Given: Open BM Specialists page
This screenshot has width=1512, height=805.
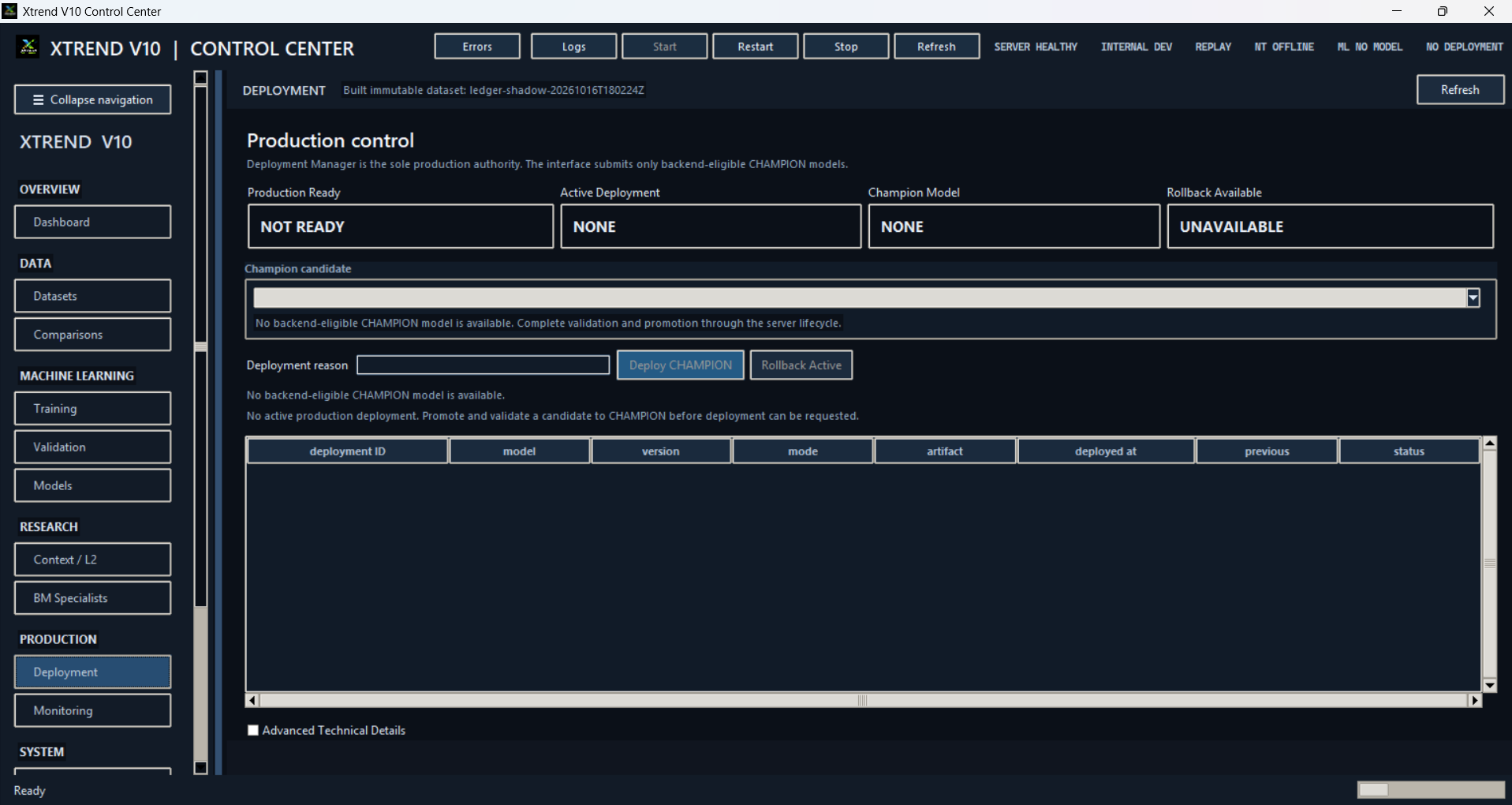Looking at the screenshot, I should [92, 598].
